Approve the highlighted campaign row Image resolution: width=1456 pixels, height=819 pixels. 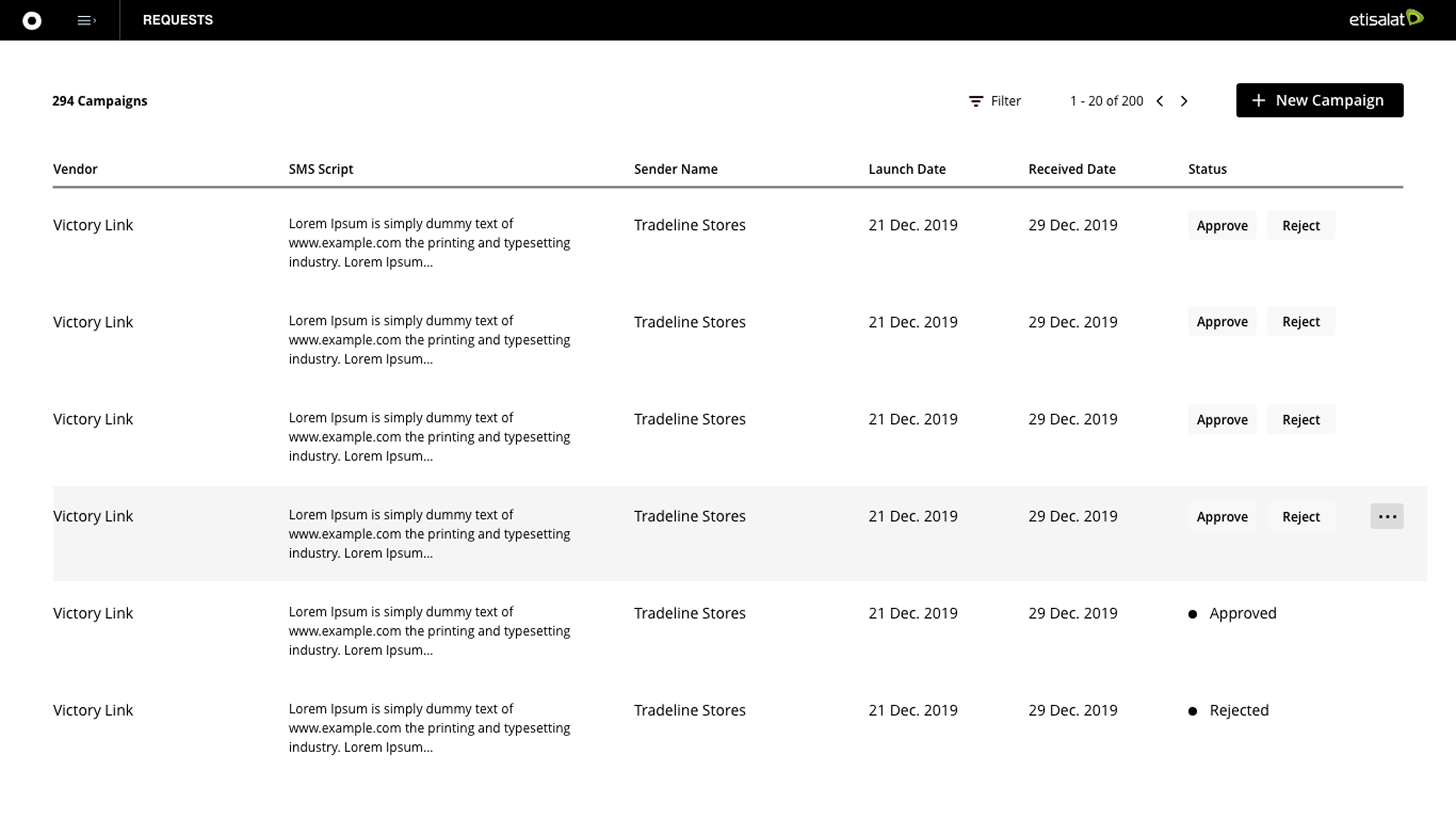[x=1222, y=516]
